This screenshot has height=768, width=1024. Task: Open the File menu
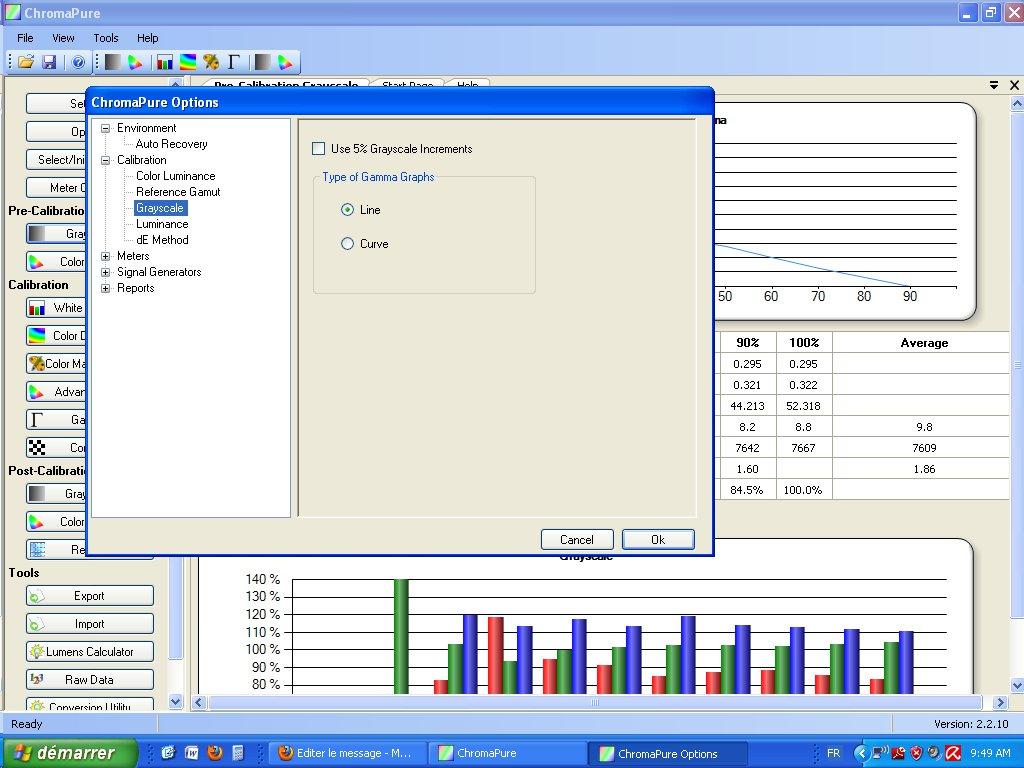tap(25, 38)
